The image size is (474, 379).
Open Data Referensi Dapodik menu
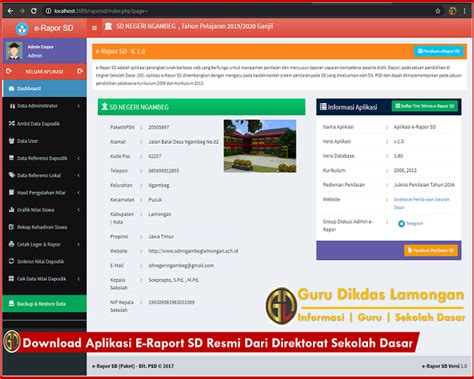pyautogui.click(x=44, y=158)
